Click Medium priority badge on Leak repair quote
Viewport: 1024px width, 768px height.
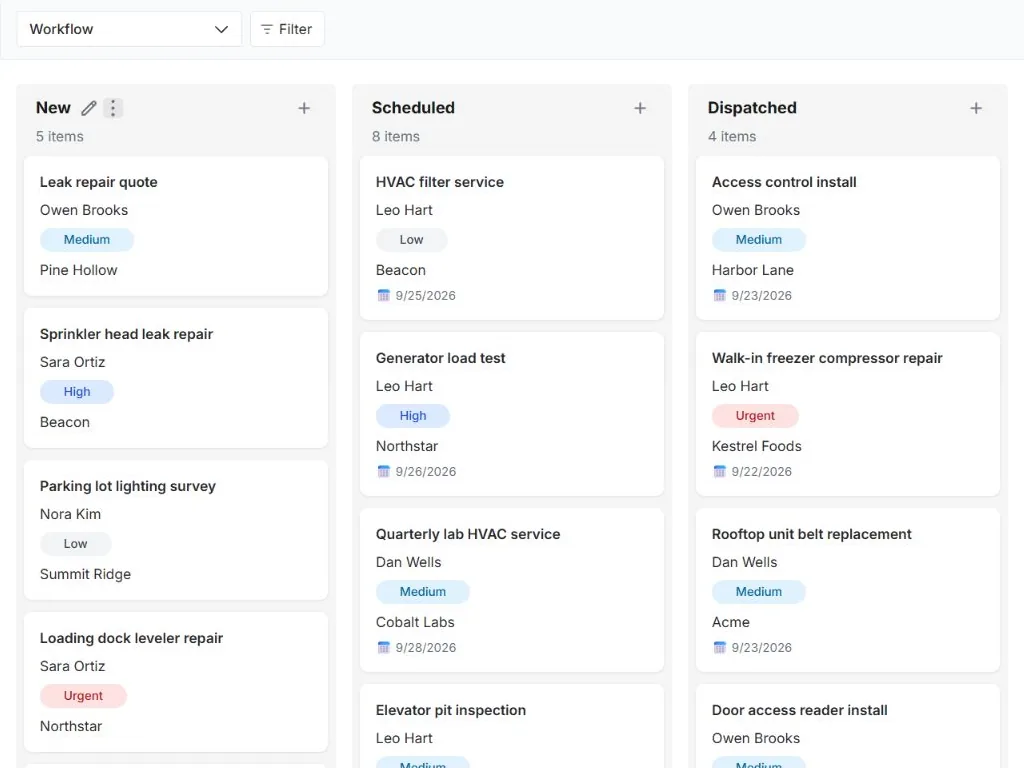[87, 240]
